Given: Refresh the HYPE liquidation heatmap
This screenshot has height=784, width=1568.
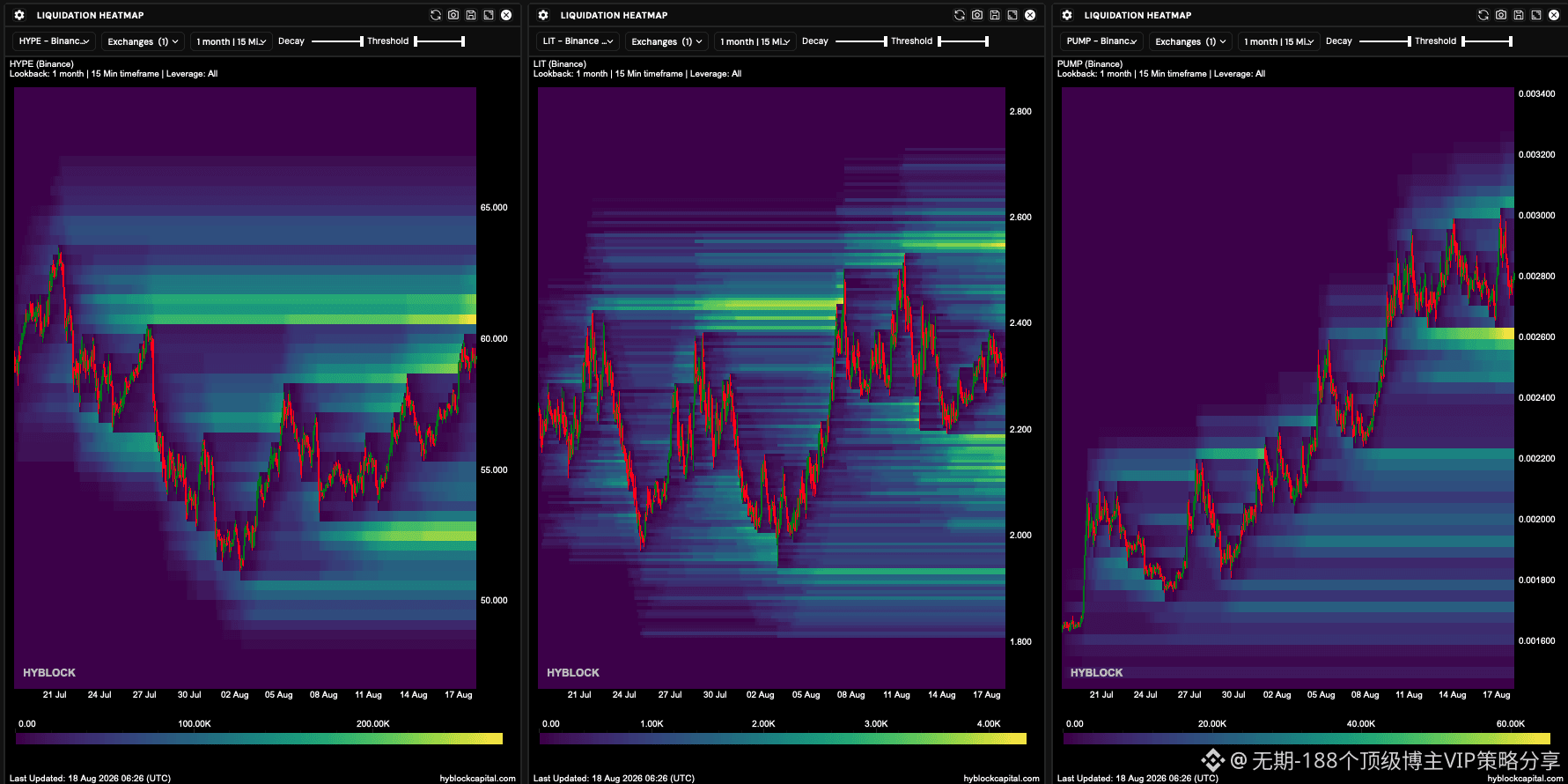Looking at the screenshot, I should (x=436, y=15).
